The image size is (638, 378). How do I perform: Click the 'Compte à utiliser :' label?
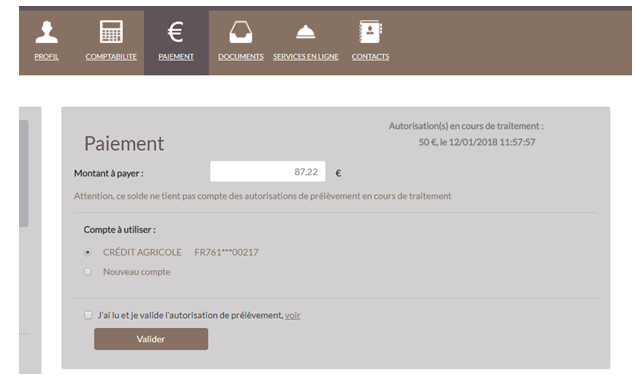(120, 229)
